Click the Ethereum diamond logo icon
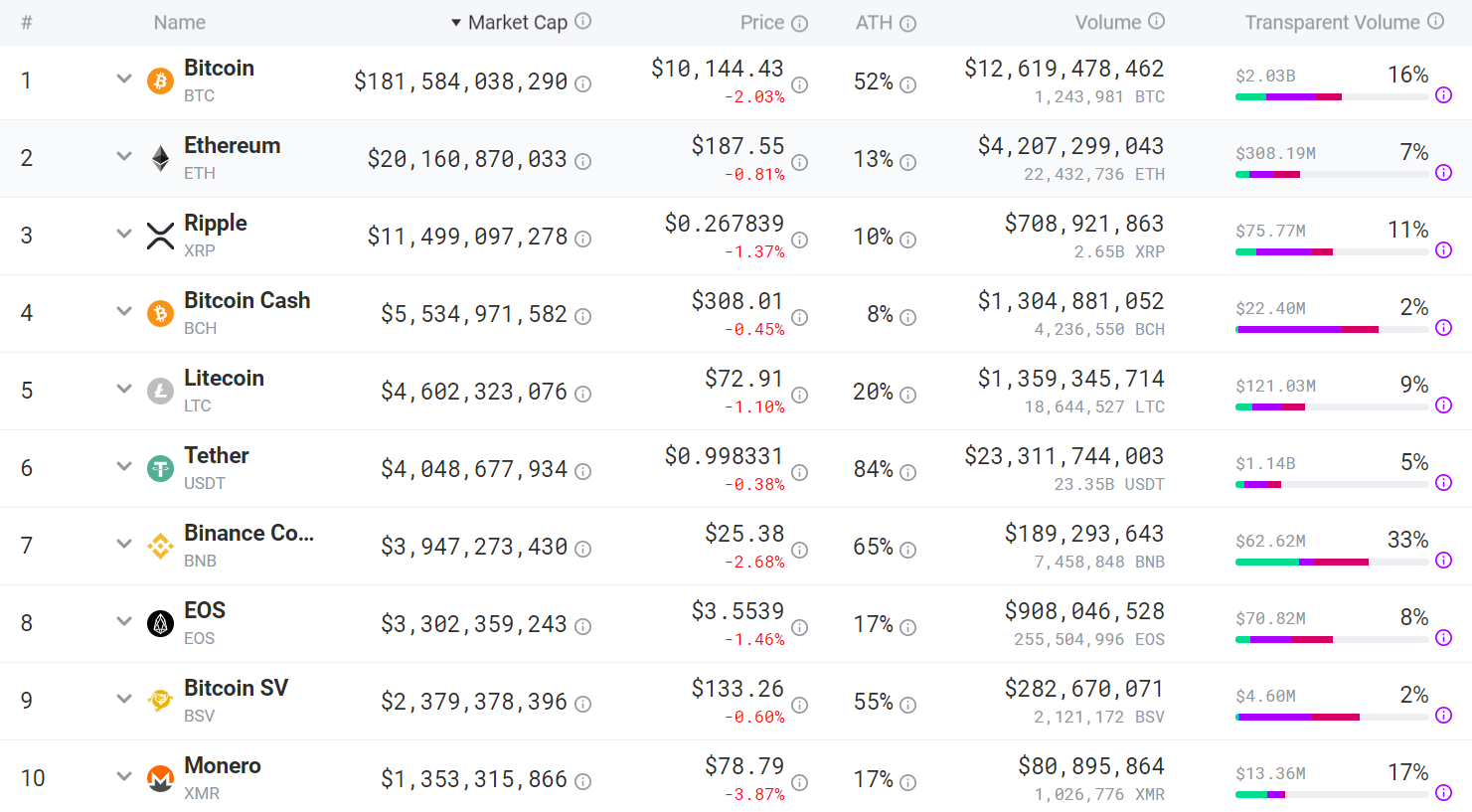1472x812 pixels. [x=160, y=158]
